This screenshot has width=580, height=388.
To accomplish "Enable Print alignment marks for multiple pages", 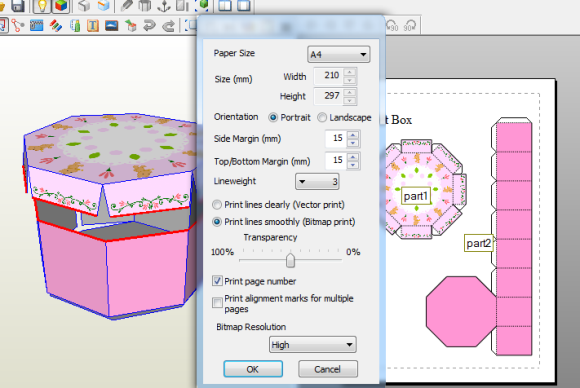I will (x=218, y=303).
